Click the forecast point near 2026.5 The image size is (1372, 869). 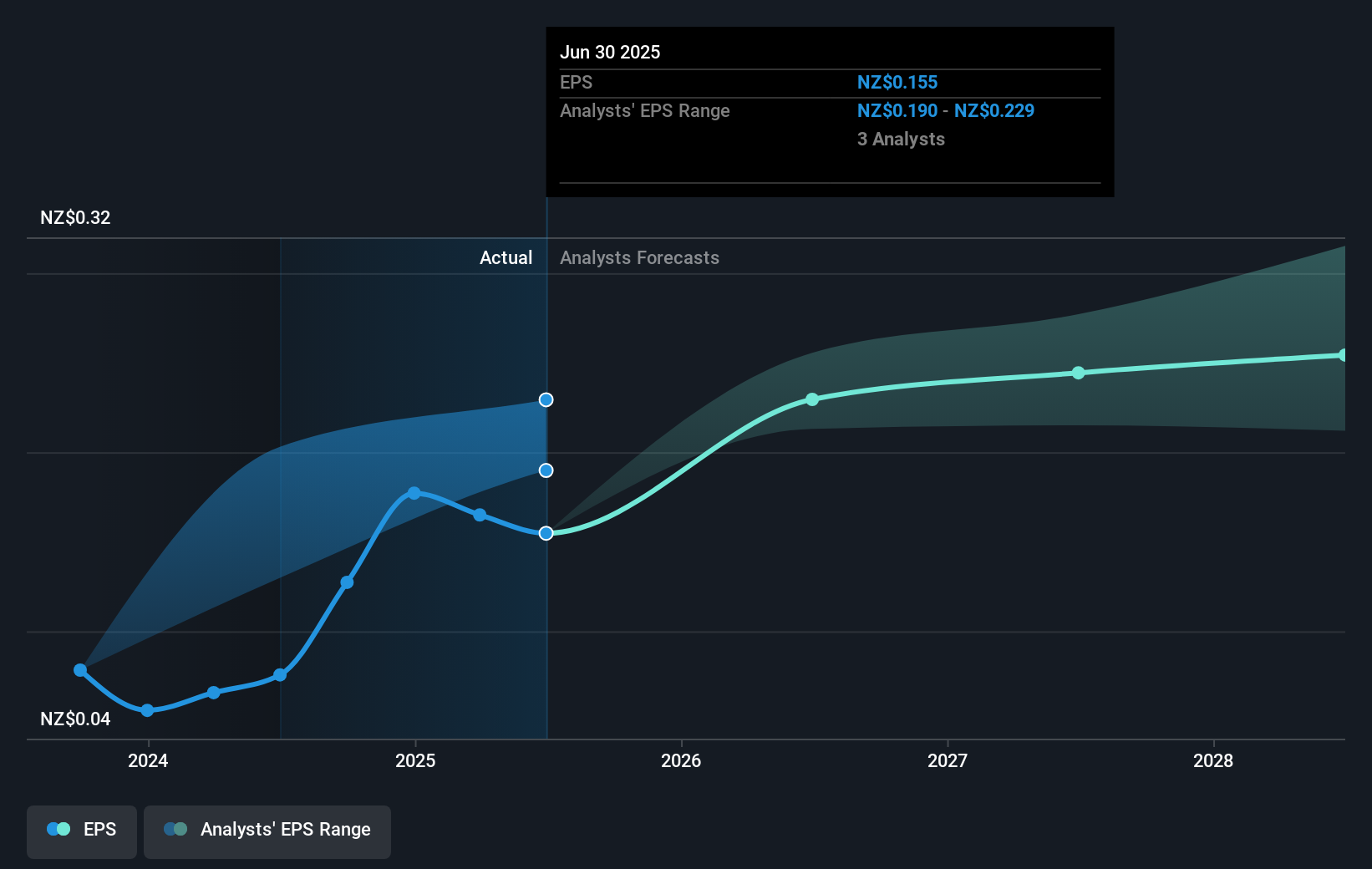click(812, 399)
